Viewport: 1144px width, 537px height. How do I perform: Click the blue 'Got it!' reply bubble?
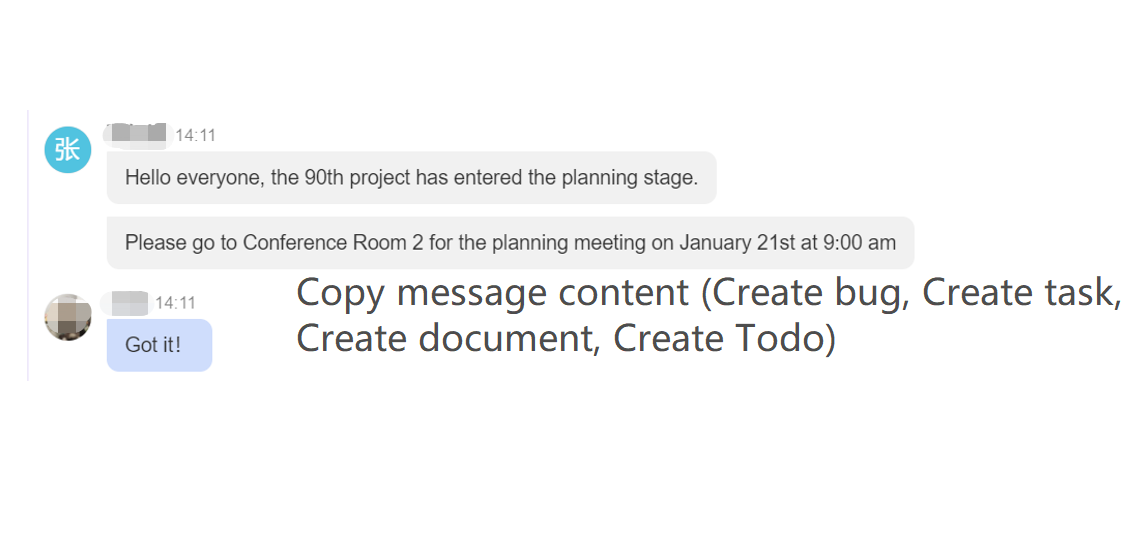159,345
